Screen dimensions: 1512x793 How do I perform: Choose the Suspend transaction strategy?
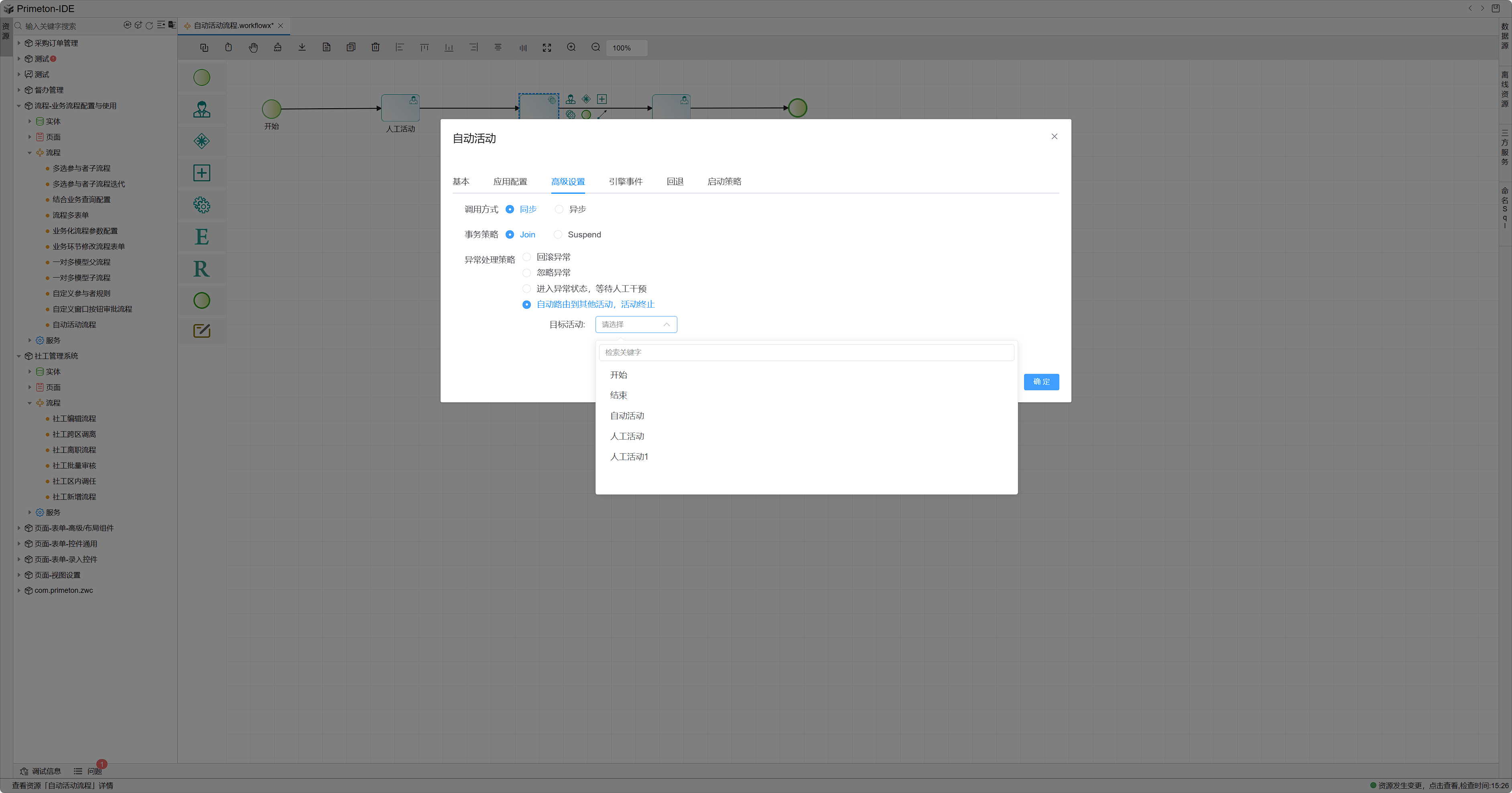coord(558,235)
